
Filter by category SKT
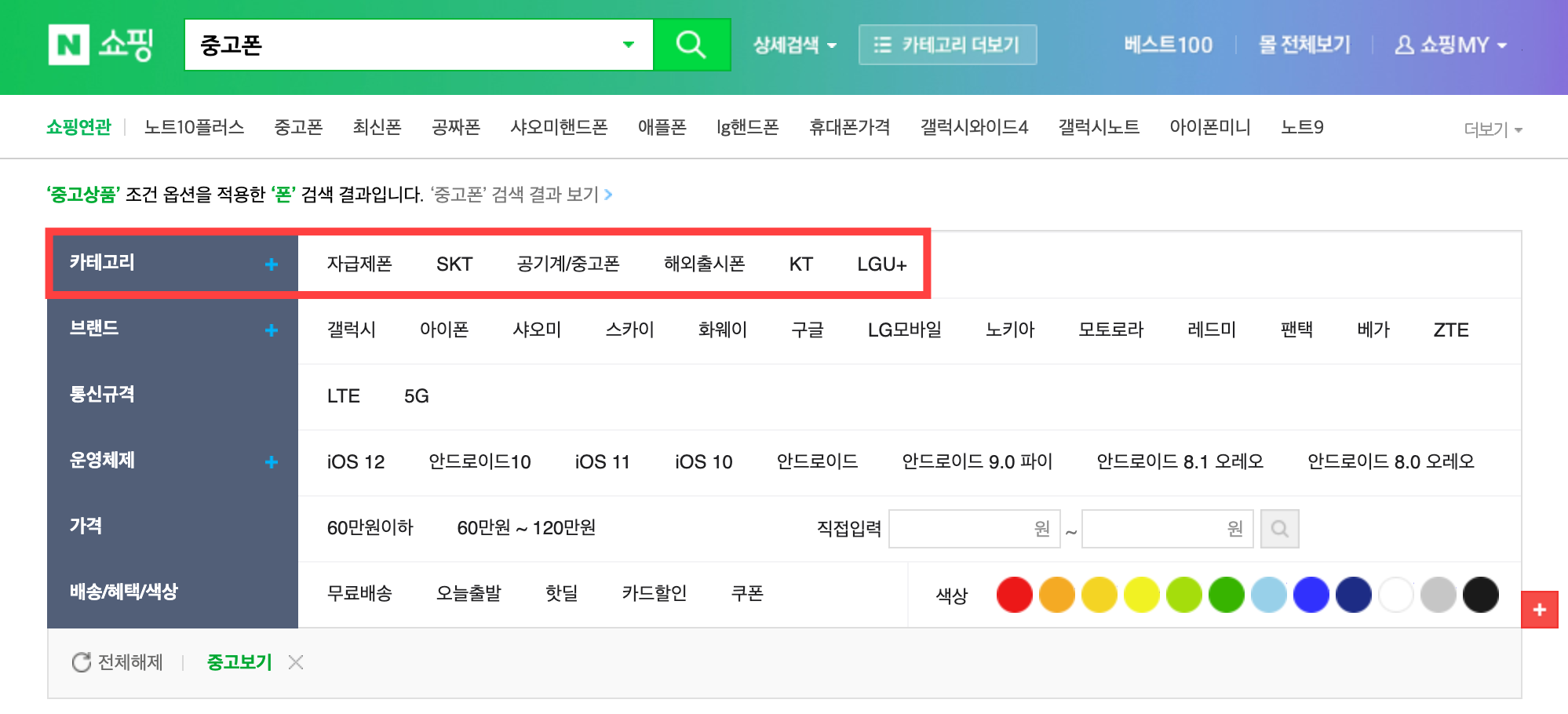coord(454,264)
